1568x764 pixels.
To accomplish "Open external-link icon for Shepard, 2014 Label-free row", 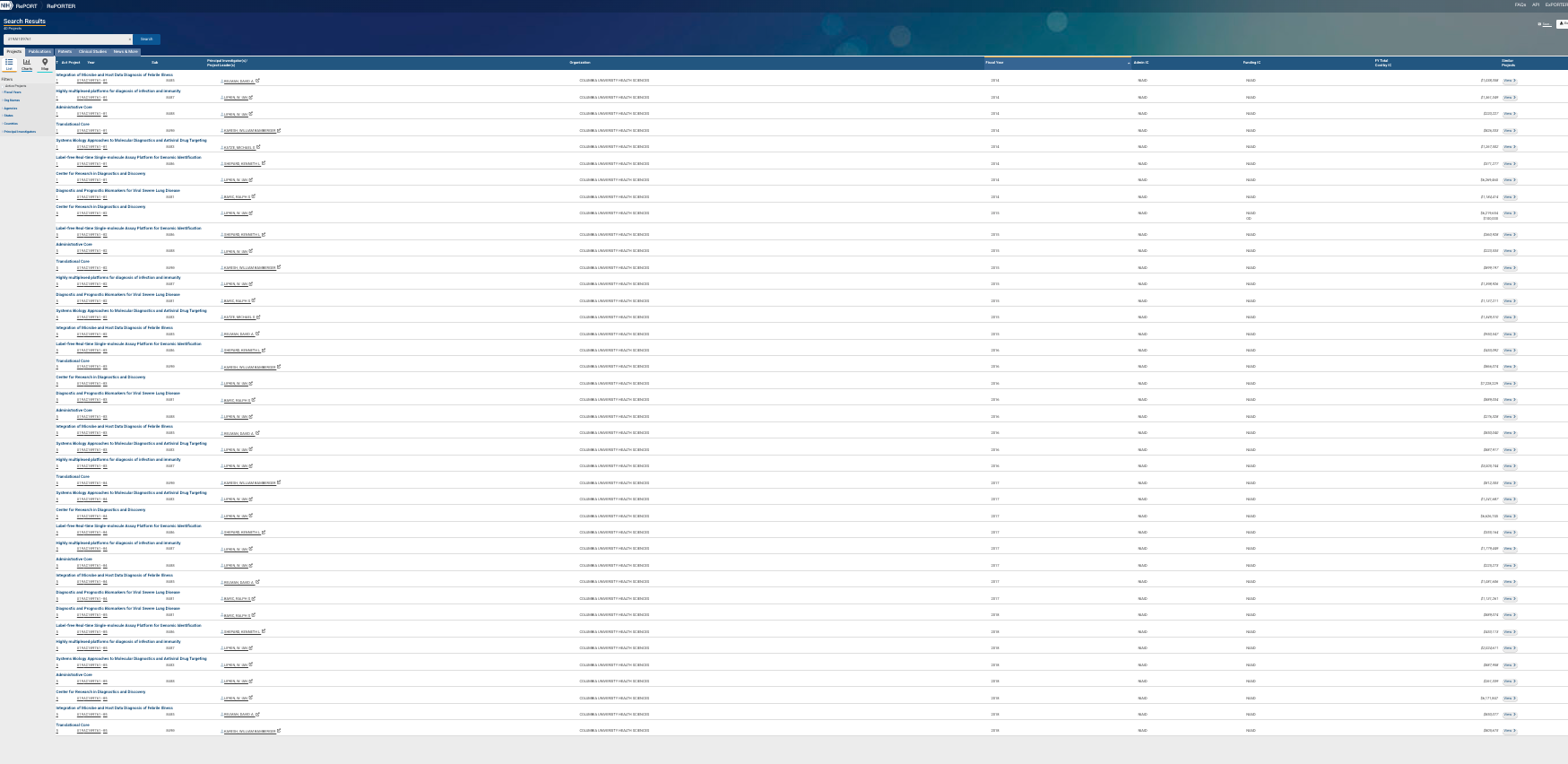I will pos(263,163).
